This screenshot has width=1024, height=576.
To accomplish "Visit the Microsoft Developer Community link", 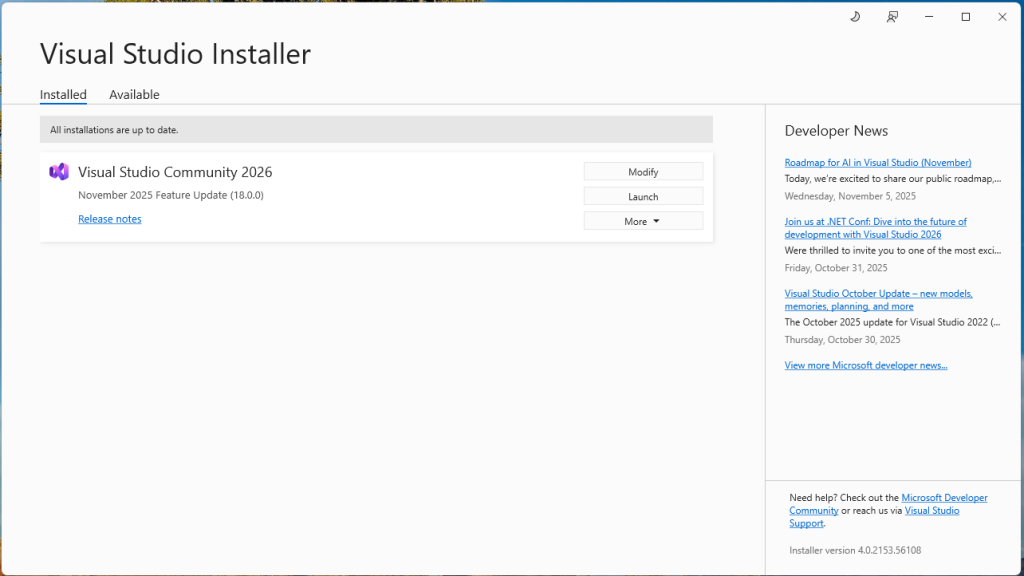I will point(888,504).
